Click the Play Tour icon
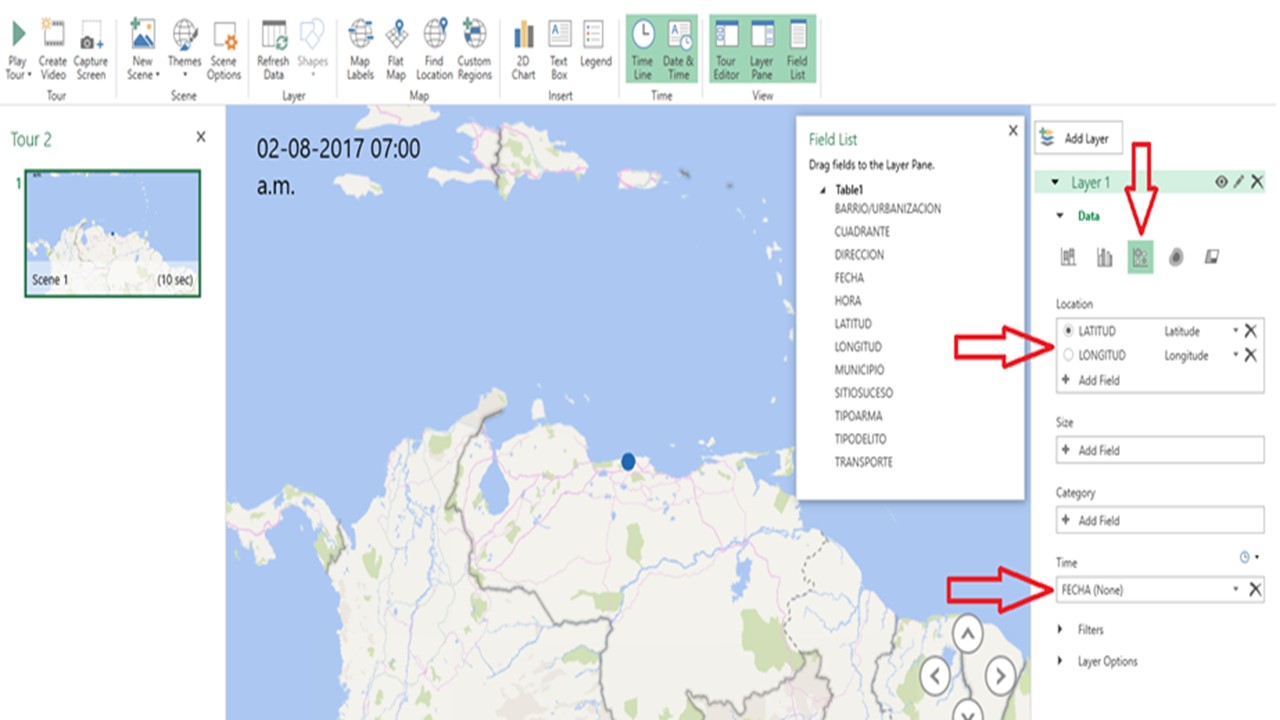 coord(17,37)
